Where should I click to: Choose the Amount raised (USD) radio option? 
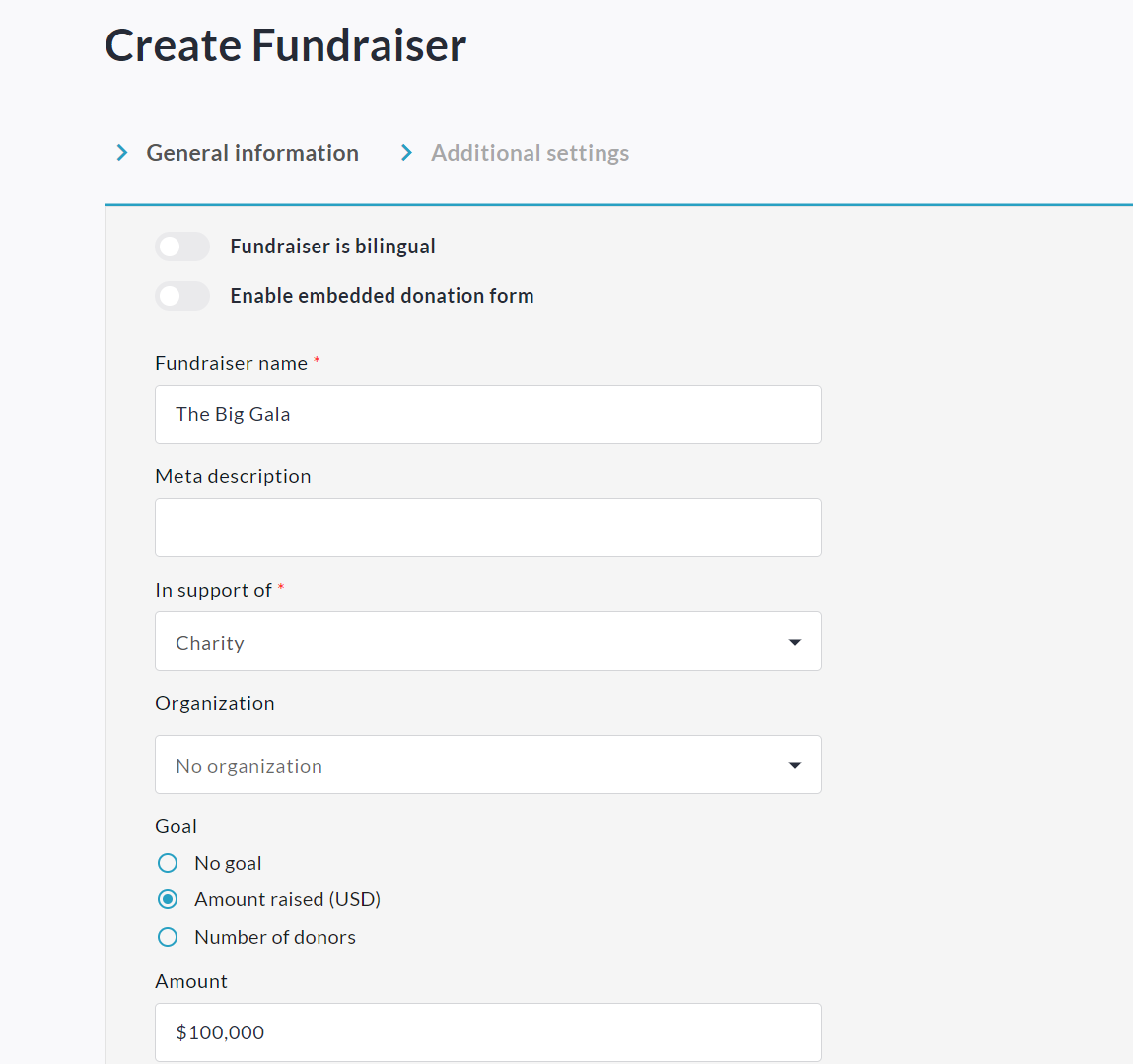[x=168, y=899]
